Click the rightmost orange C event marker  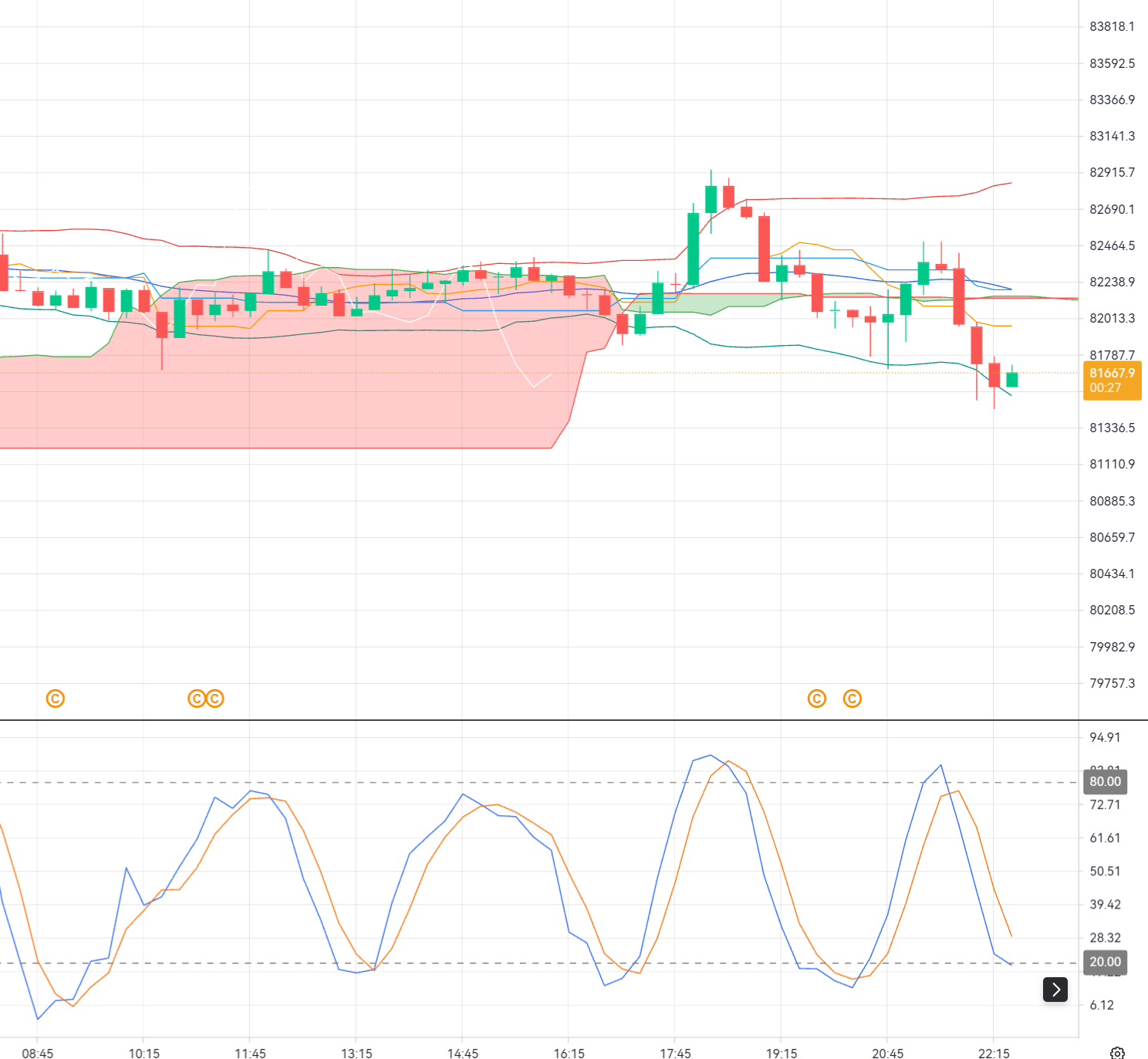[853, 699]
